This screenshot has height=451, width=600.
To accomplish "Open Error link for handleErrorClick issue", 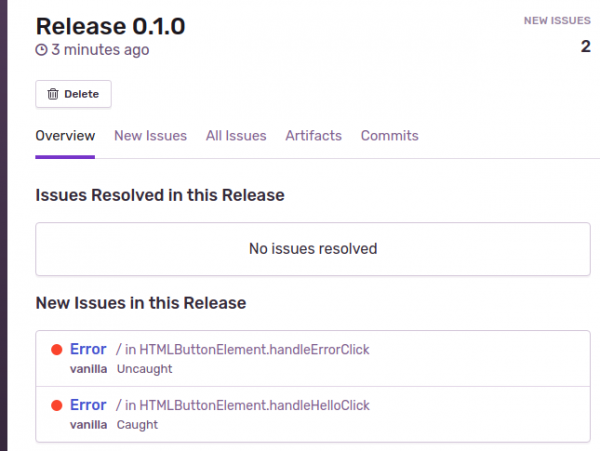I will point(88,349).
